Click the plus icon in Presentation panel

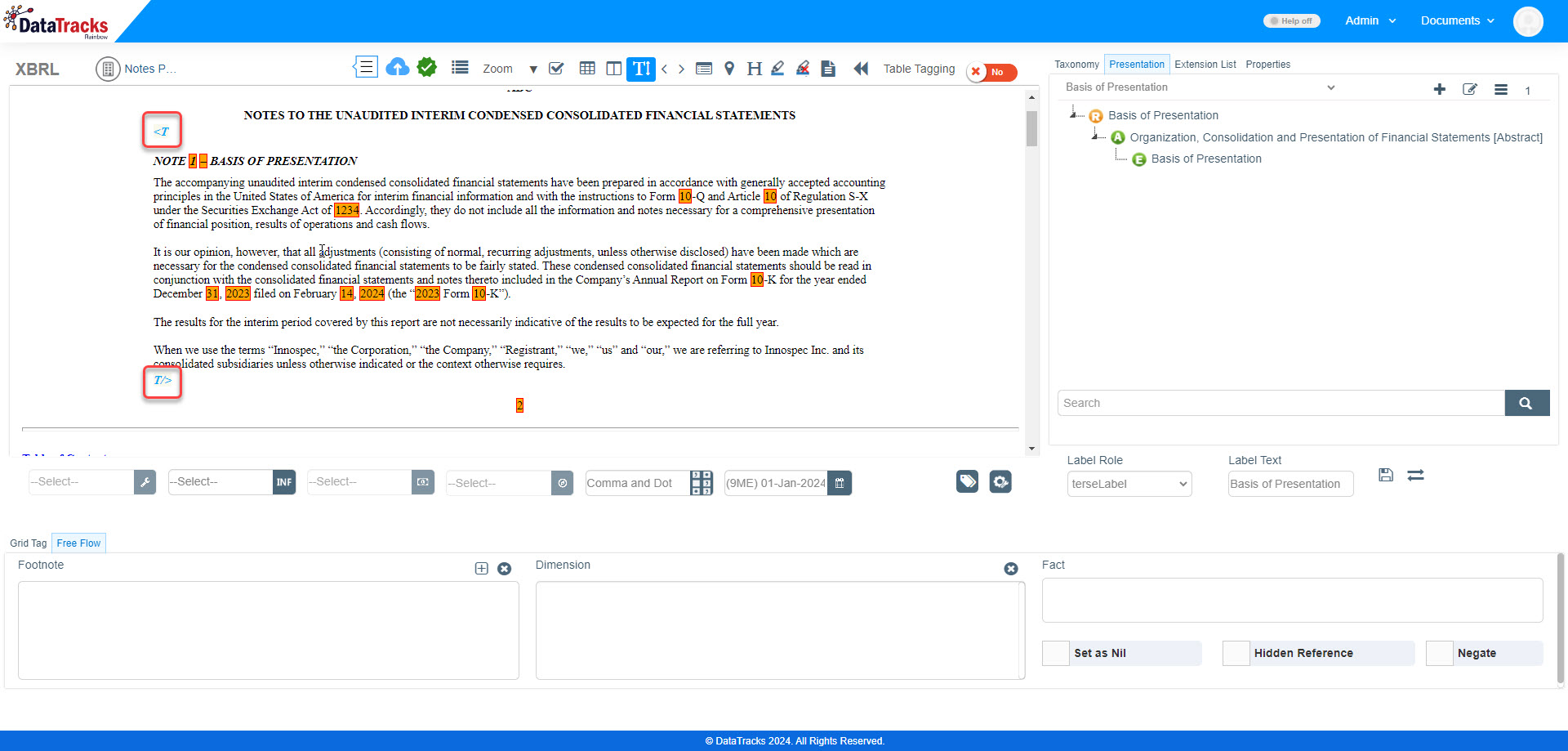[x=1440, y=89]
